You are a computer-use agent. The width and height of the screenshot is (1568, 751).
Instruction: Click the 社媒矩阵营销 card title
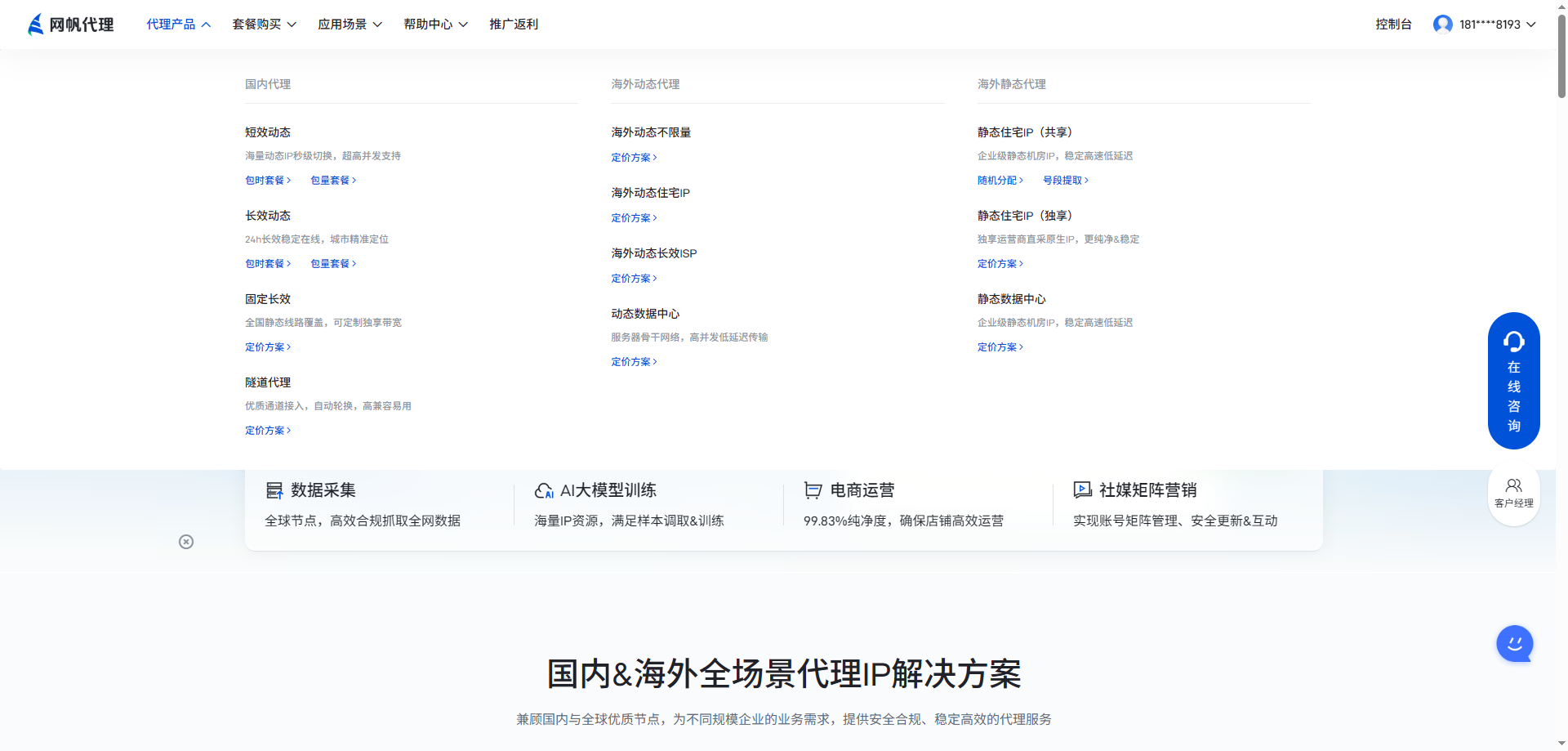[x=1148, y=490]
